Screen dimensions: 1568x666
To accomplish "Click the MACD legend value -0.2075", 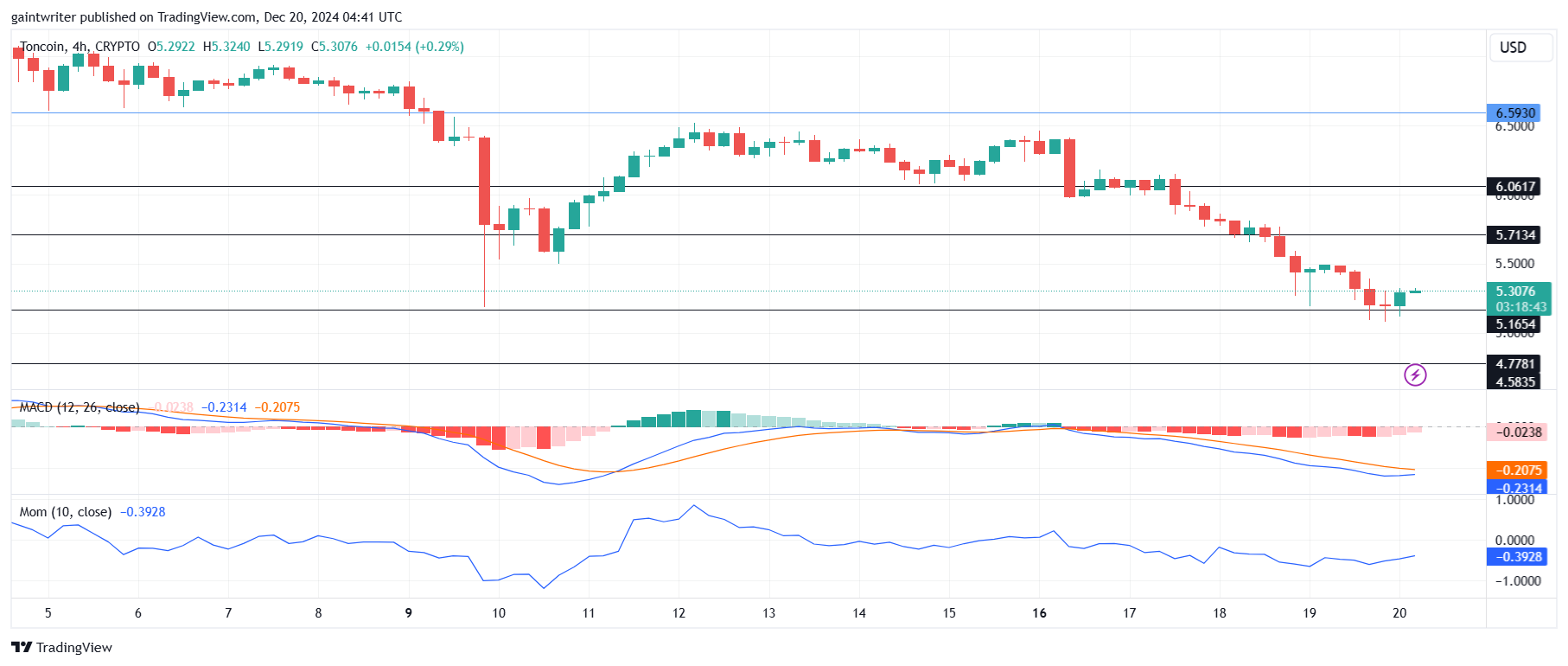I will pyautogui.click(x=277, y=407).
